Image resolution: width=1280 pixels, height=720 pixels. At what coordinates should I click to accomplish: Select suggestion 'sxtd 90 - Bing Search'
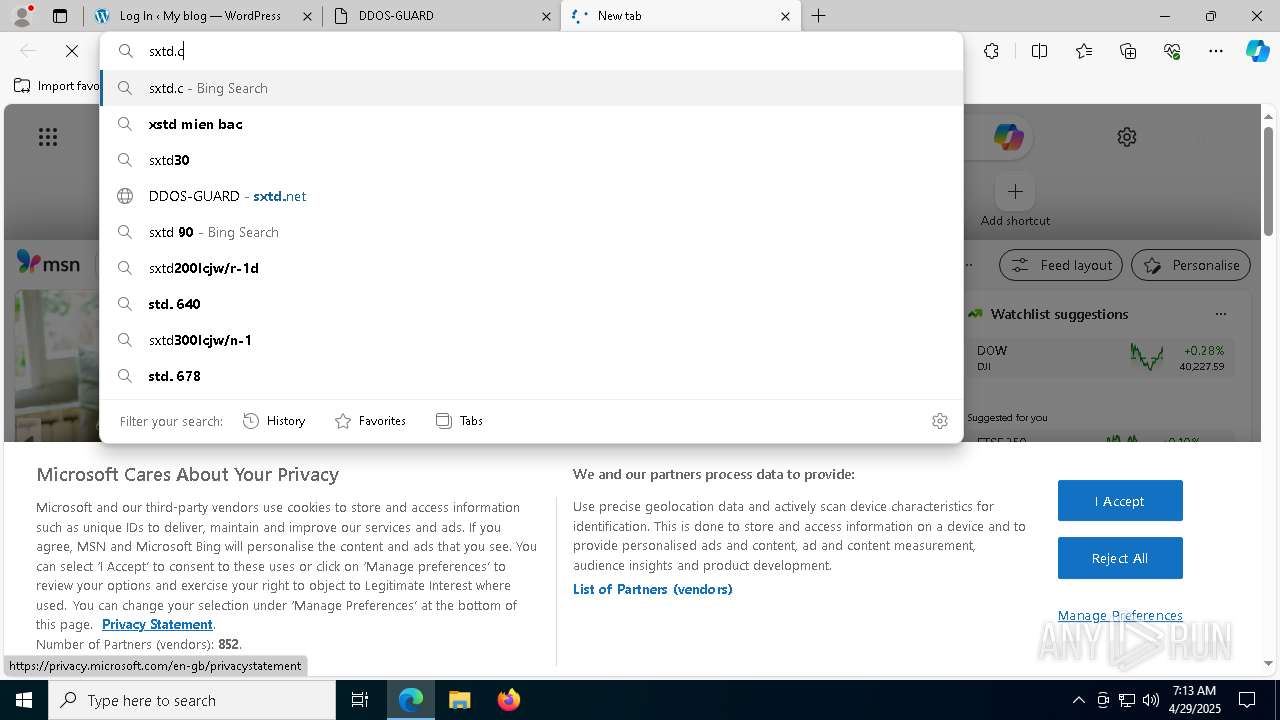pos(531,232)
